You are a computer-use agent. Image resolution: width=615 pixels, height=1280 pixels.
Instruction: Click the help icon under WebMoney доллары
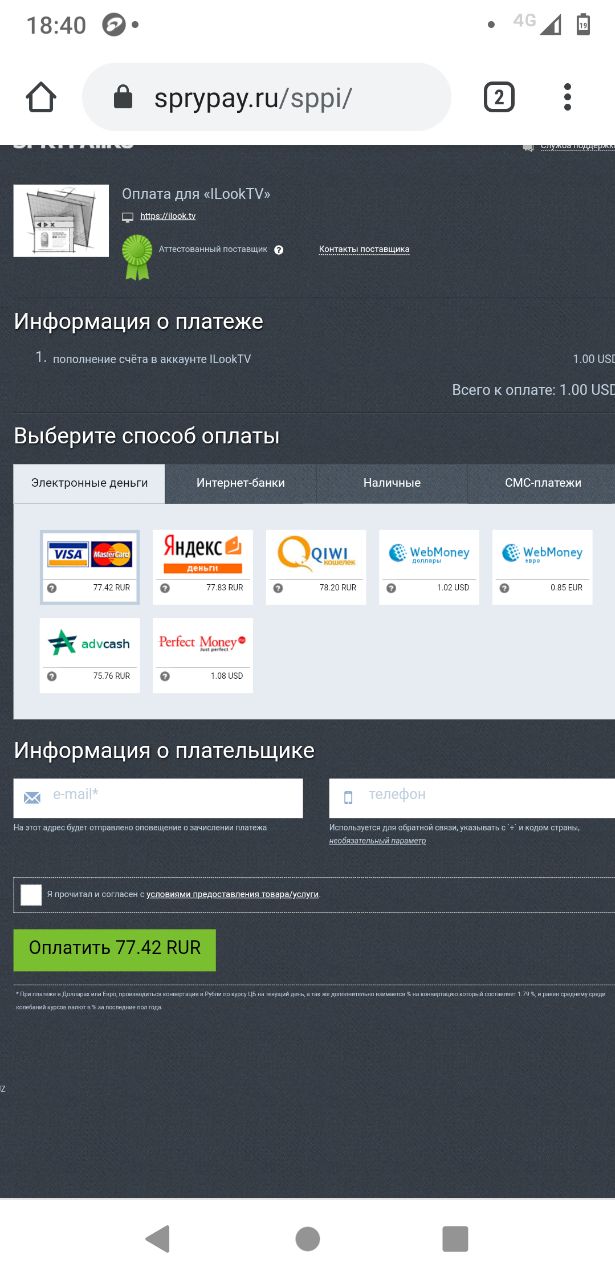(x=391, y=588)
